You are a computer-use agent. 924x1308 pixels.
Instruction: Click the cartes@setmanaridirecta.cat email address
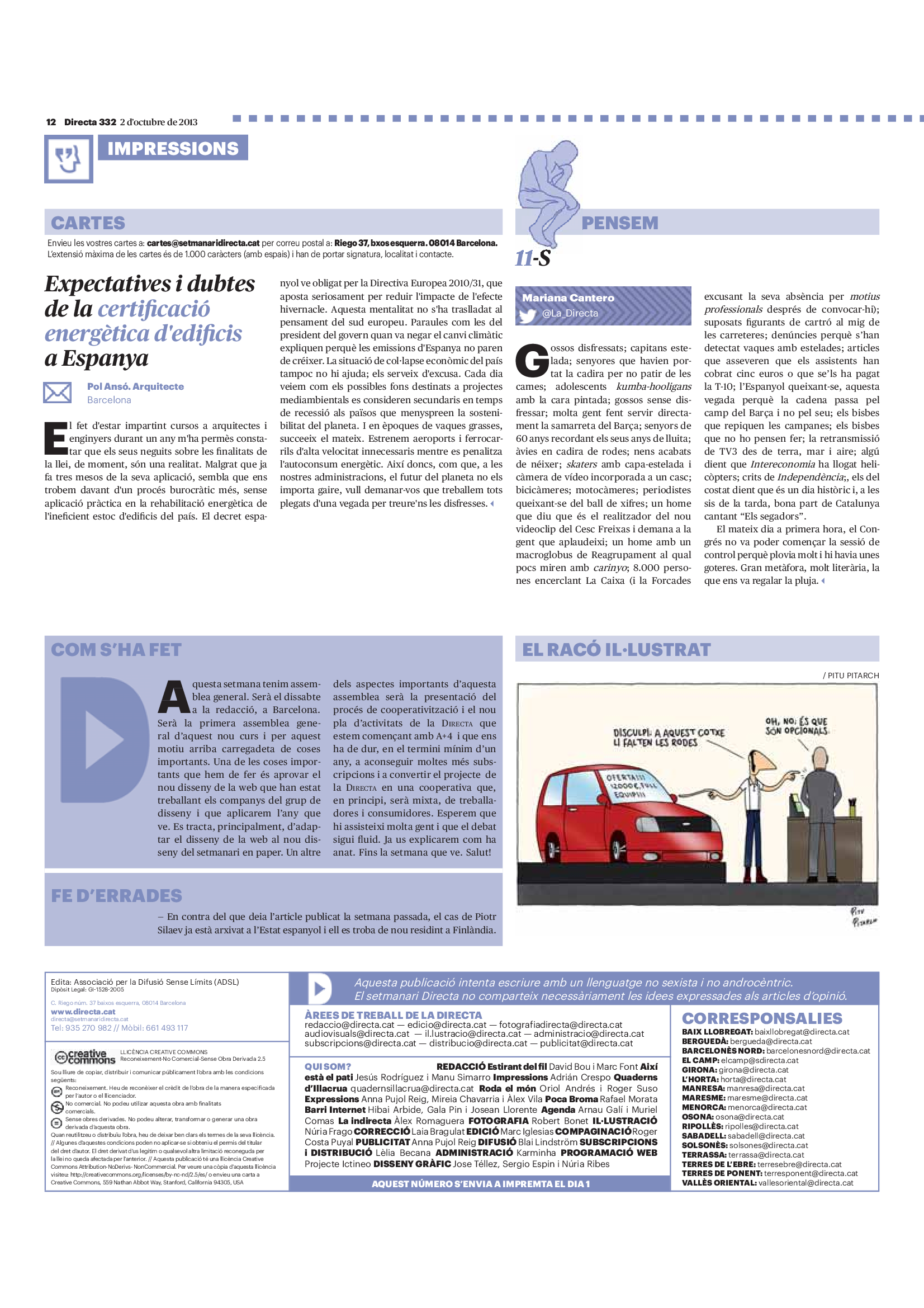pos(203,243)
